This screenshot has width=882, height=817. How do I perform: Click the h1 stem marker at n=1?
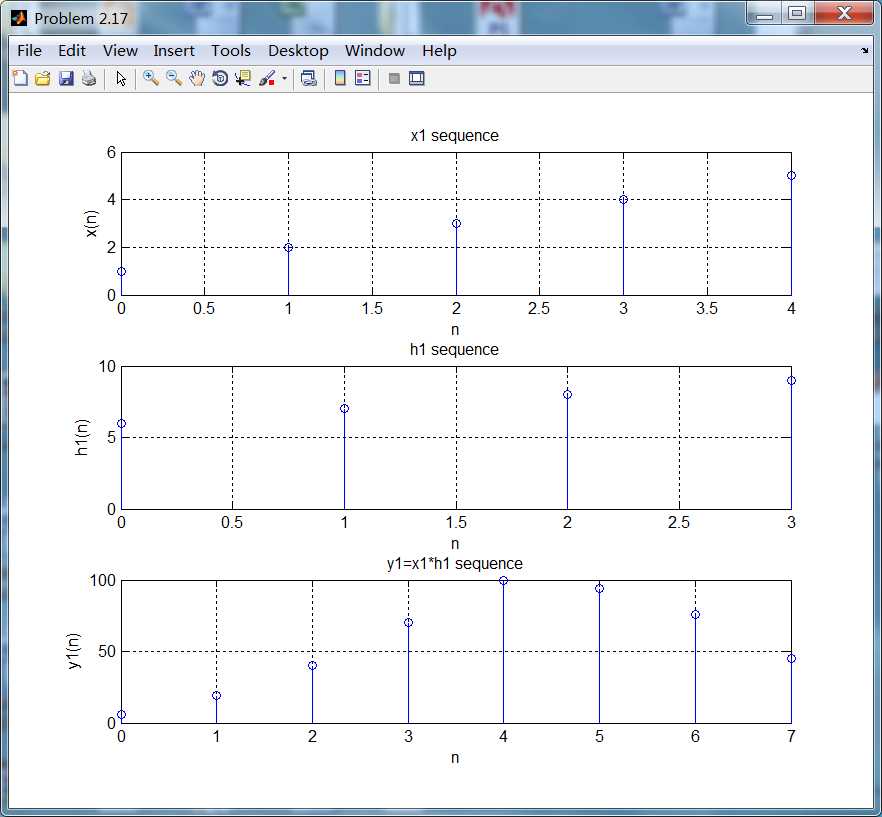coord(344,408)
